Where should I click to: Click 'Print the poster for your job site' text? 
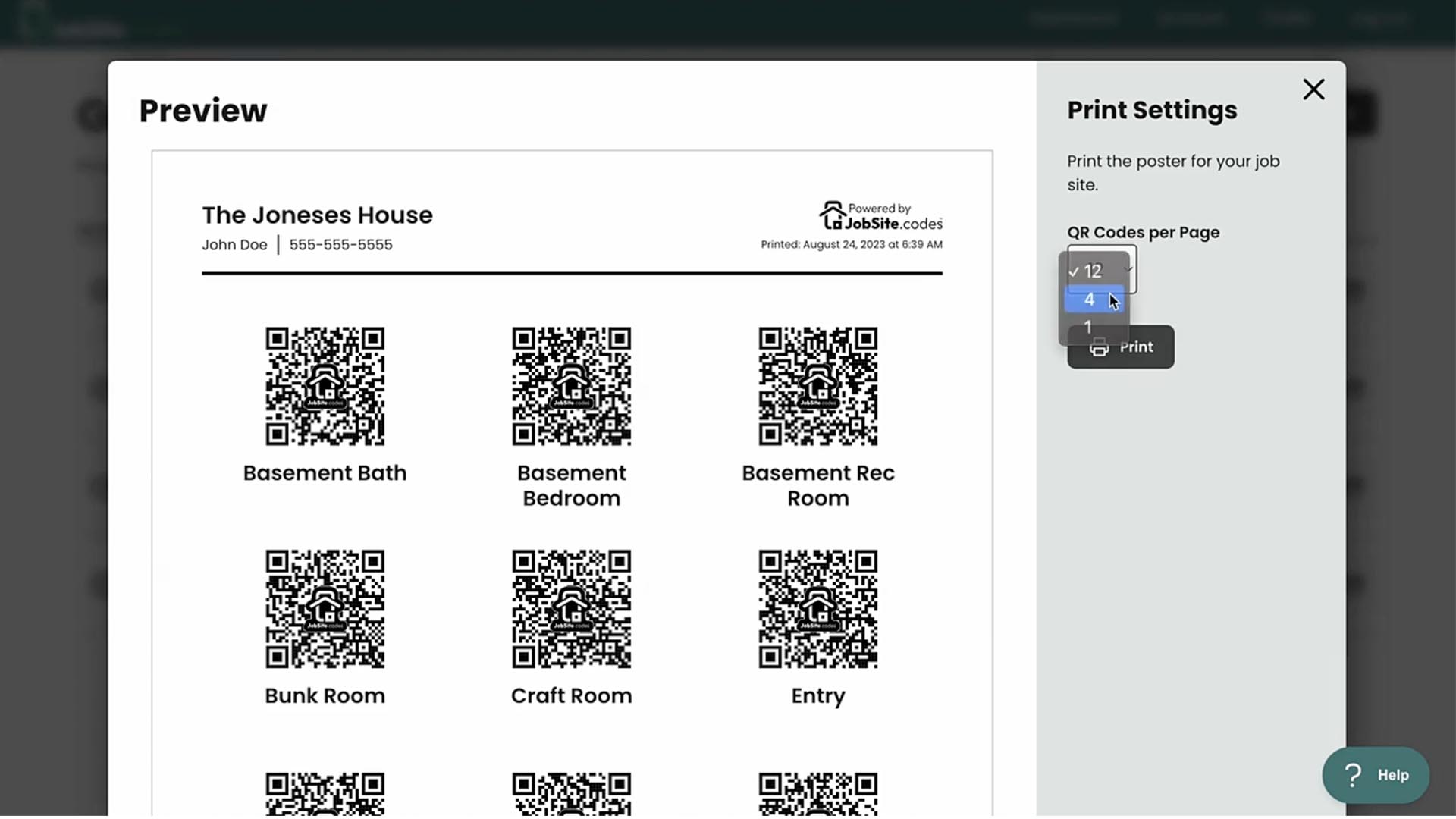[1173, 173]
